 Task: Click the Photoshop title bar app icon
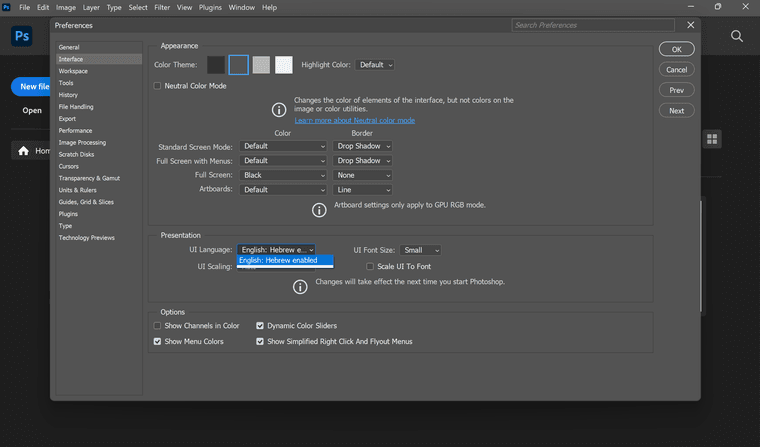click(6, 7)
